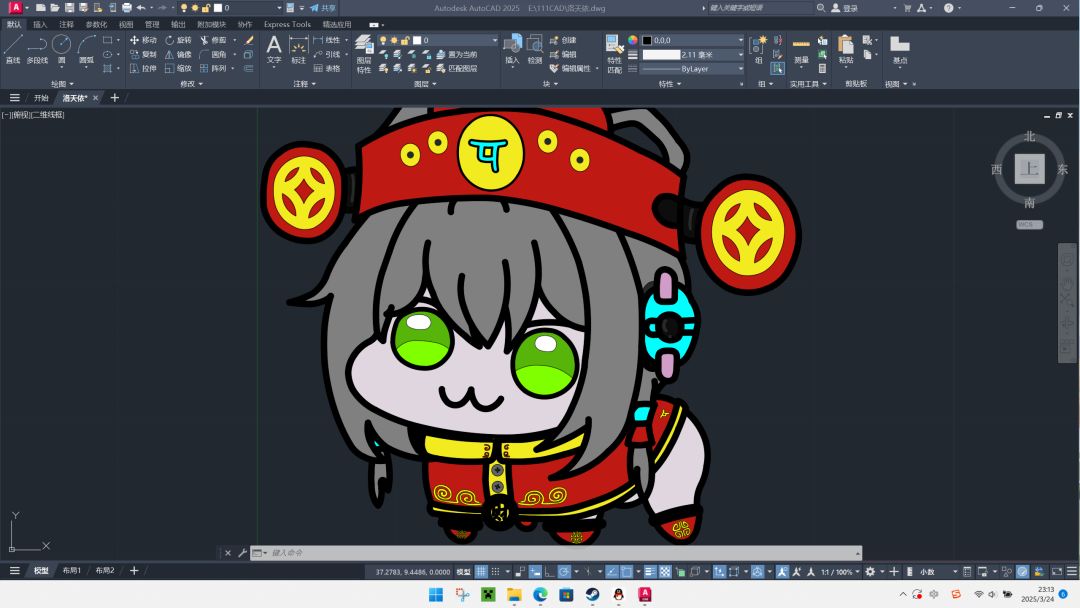Select the Circle (圆) tool
This screenshot has height=608, width=1080.
point(61,49)
